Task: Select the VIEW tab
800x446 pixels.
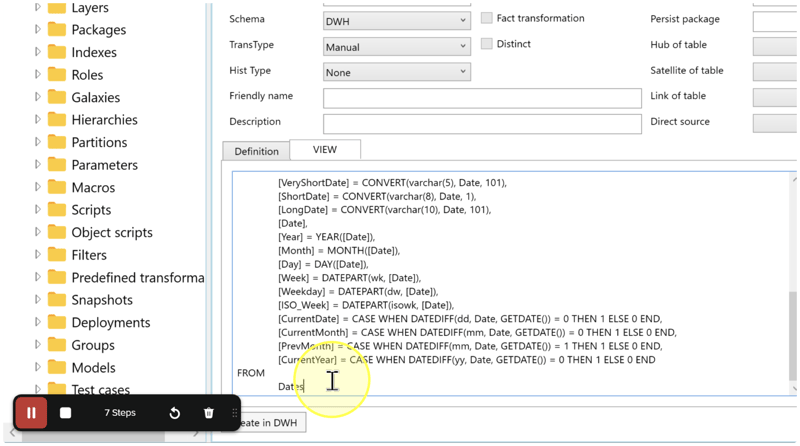Action: coord(325,150)
